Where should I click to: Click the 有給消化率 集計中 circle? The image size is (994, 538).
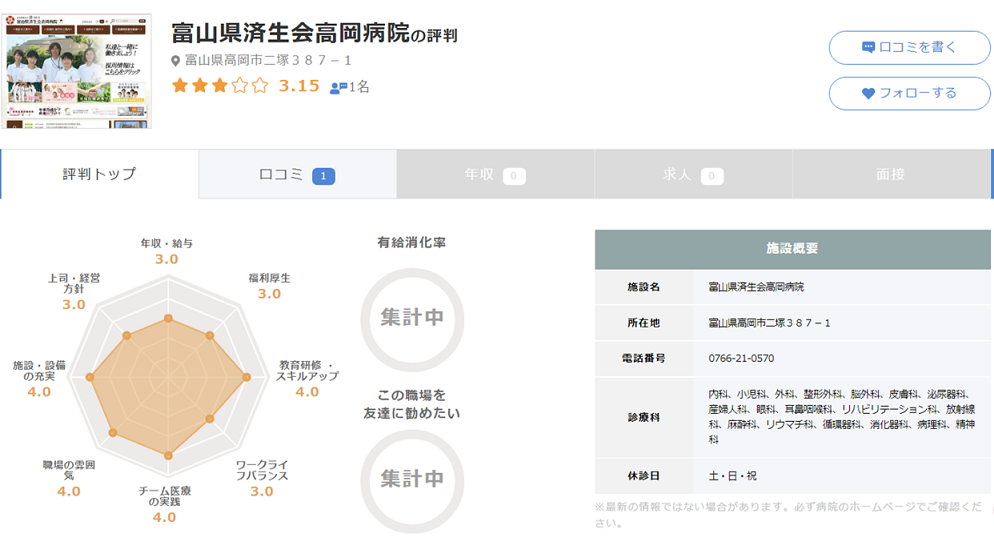[x=411, y=317]
